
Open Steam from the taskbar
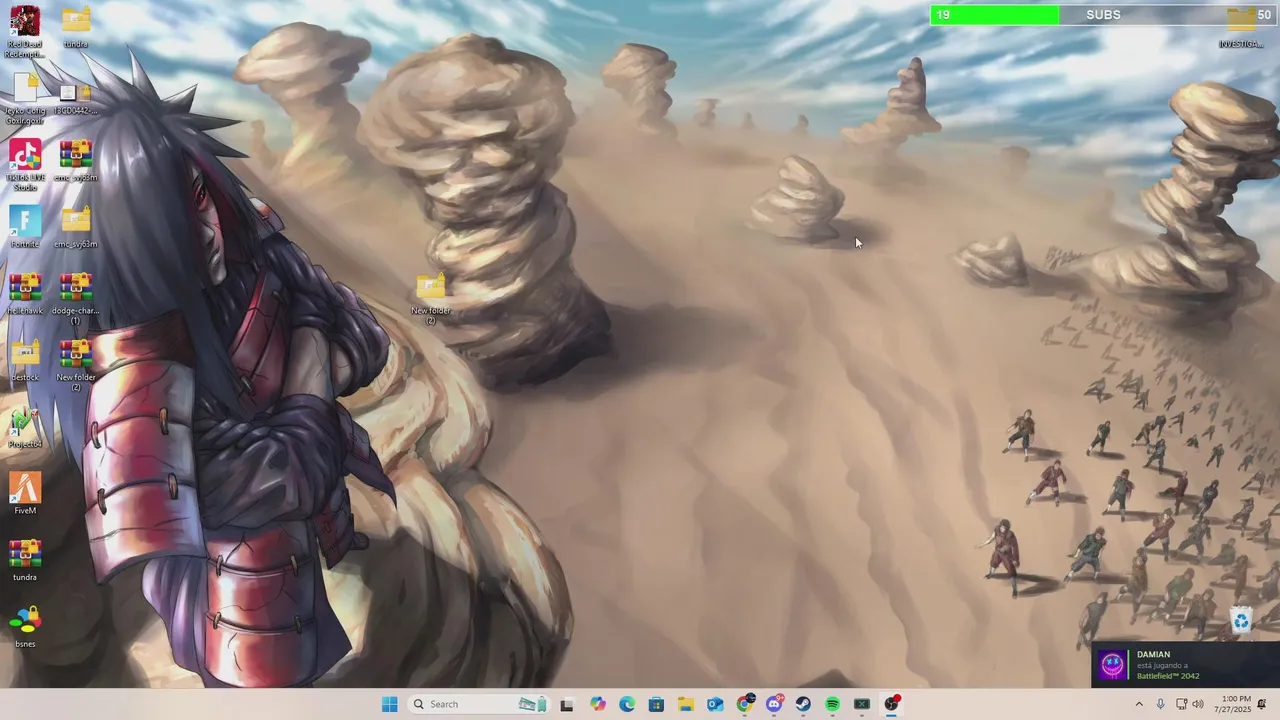[x=803, y=704]
